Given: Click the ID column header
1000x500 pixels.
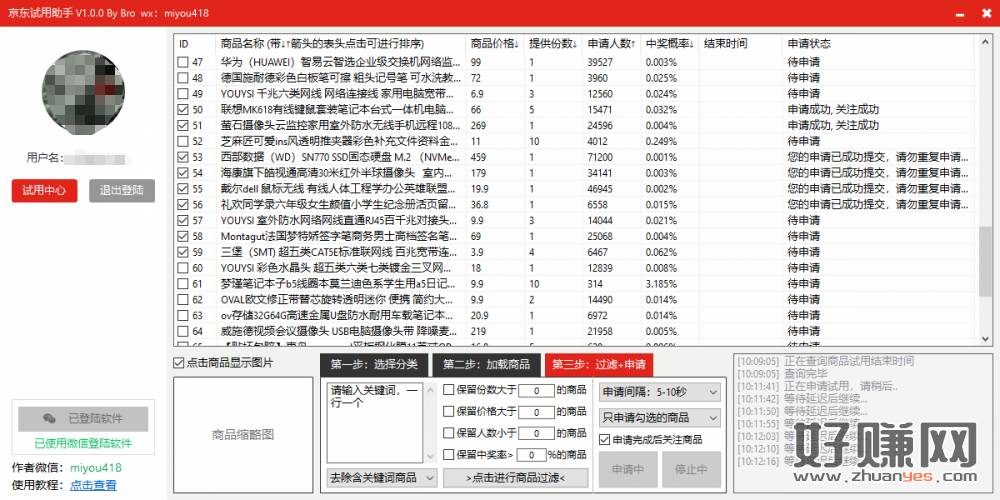Looking at the screenshot, I should [195, 44].
